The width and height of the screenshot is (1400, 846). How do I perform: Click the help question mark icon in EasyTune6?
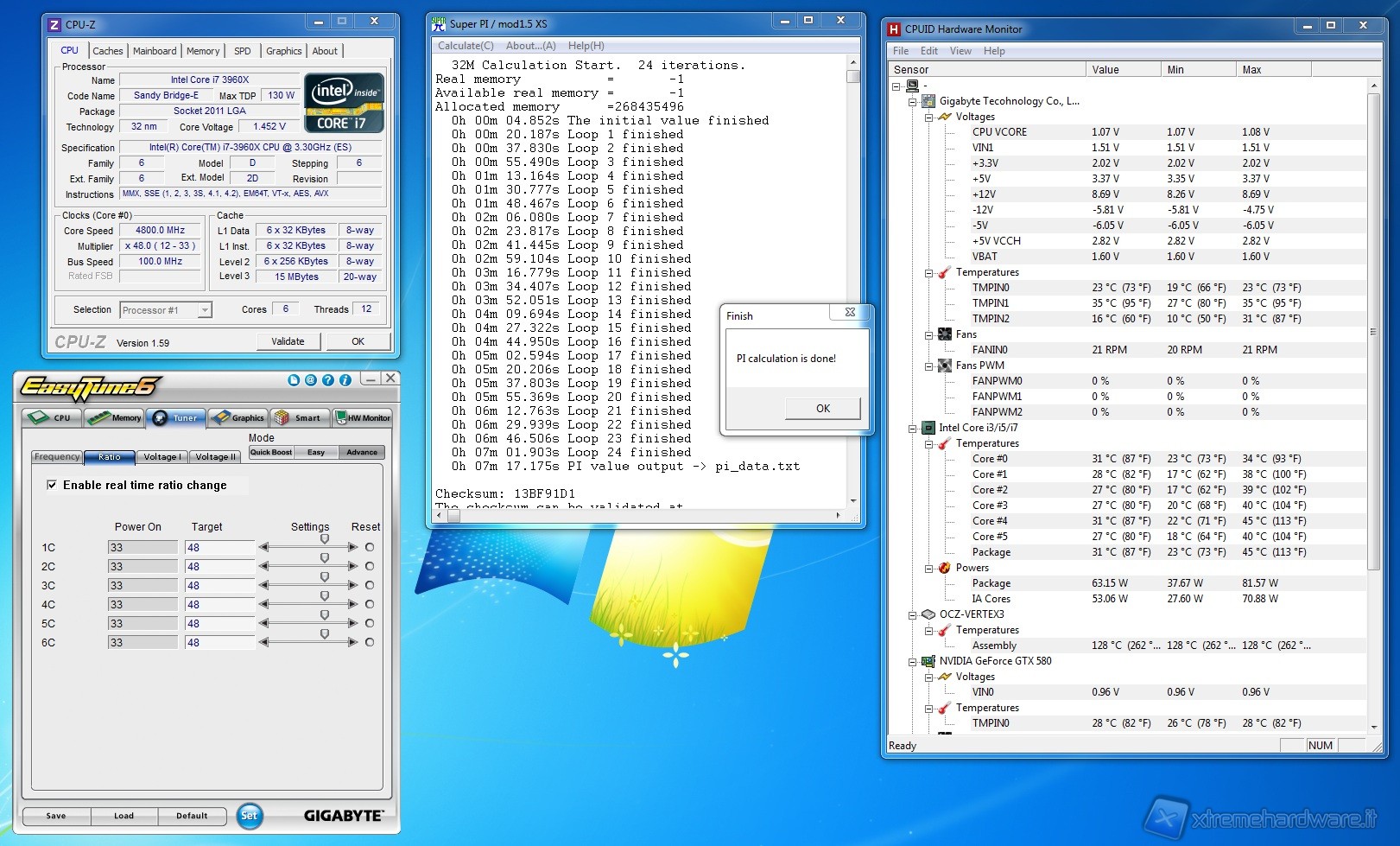click(x=328, y=380)
